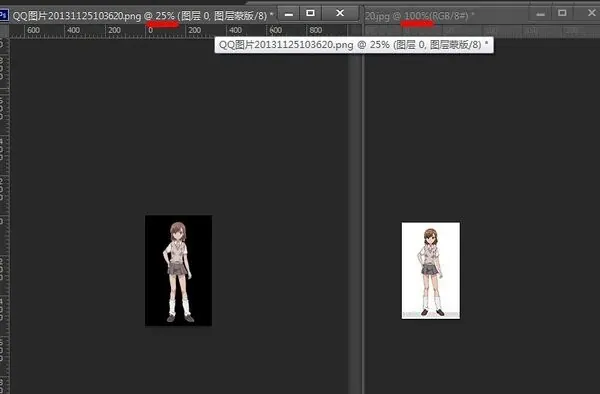The image size is (600, 394).
Task: Activate the 20.jpg @ 100% document title bar
Action: (420, 16)
